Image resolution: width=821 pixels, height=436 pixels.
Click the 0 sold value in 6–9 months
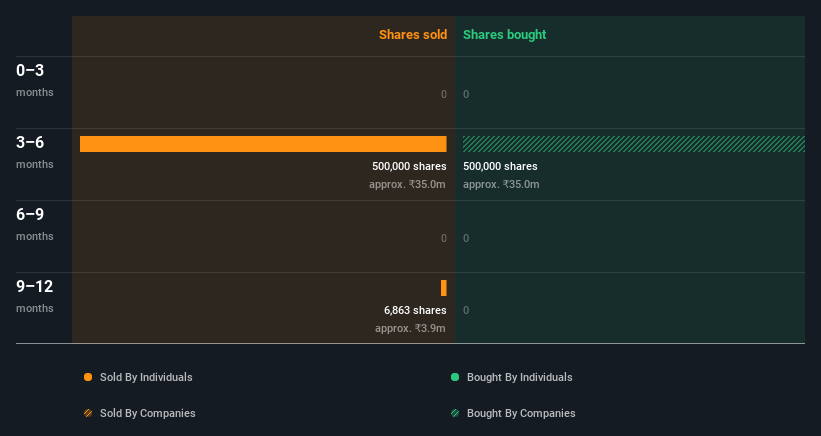[x=443, y=238]
